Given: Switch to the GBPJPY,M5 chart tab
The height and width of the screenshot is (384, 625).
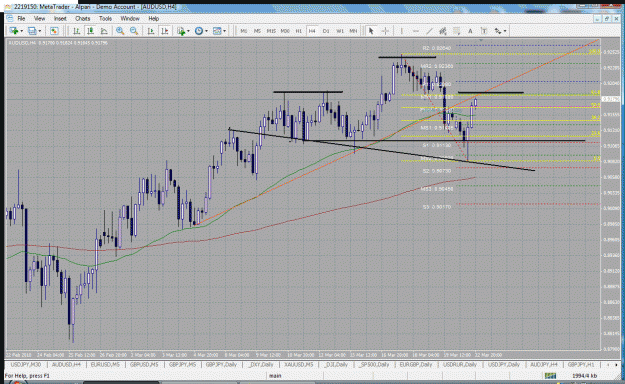Looking at the screenshot, I should 182,364.
